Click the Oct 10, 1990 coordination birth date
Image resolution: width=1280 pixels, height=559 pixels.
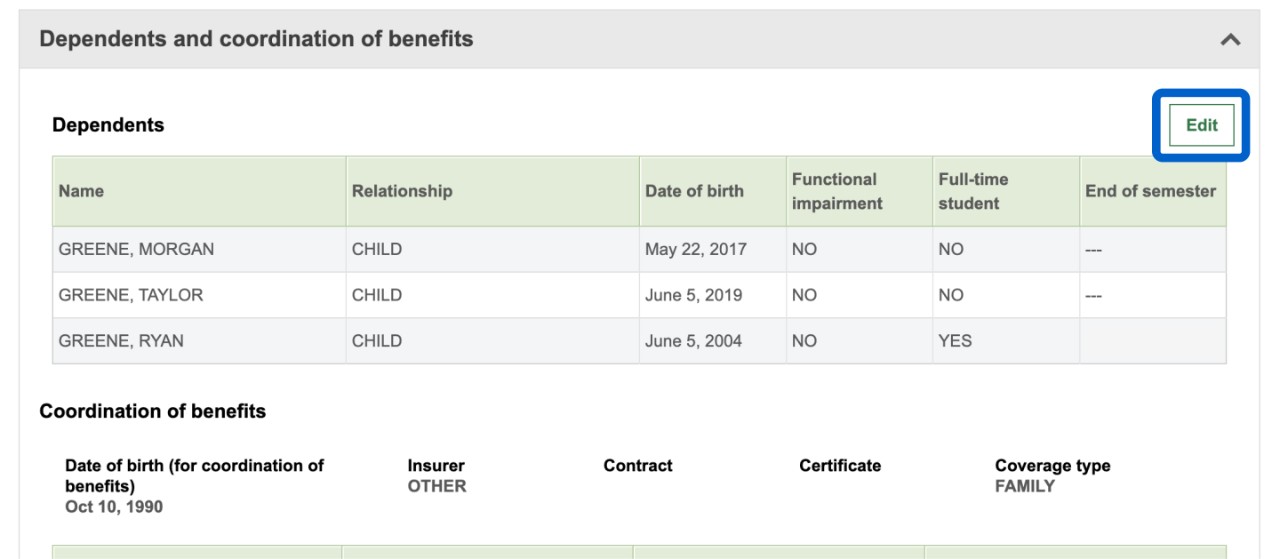pyautogui.click(x=114, y=507)
